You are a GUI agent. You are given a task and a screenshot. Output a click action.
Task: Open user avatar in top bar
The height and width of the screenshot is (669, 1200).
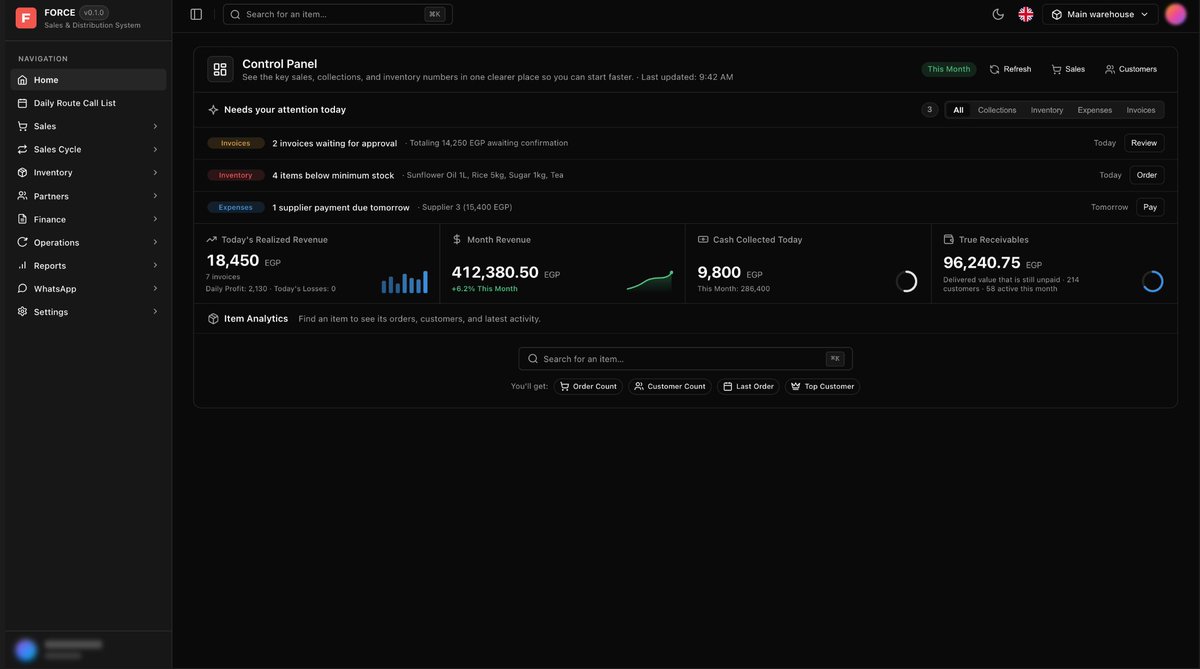pyautogui.click(x=1176, y=14)
